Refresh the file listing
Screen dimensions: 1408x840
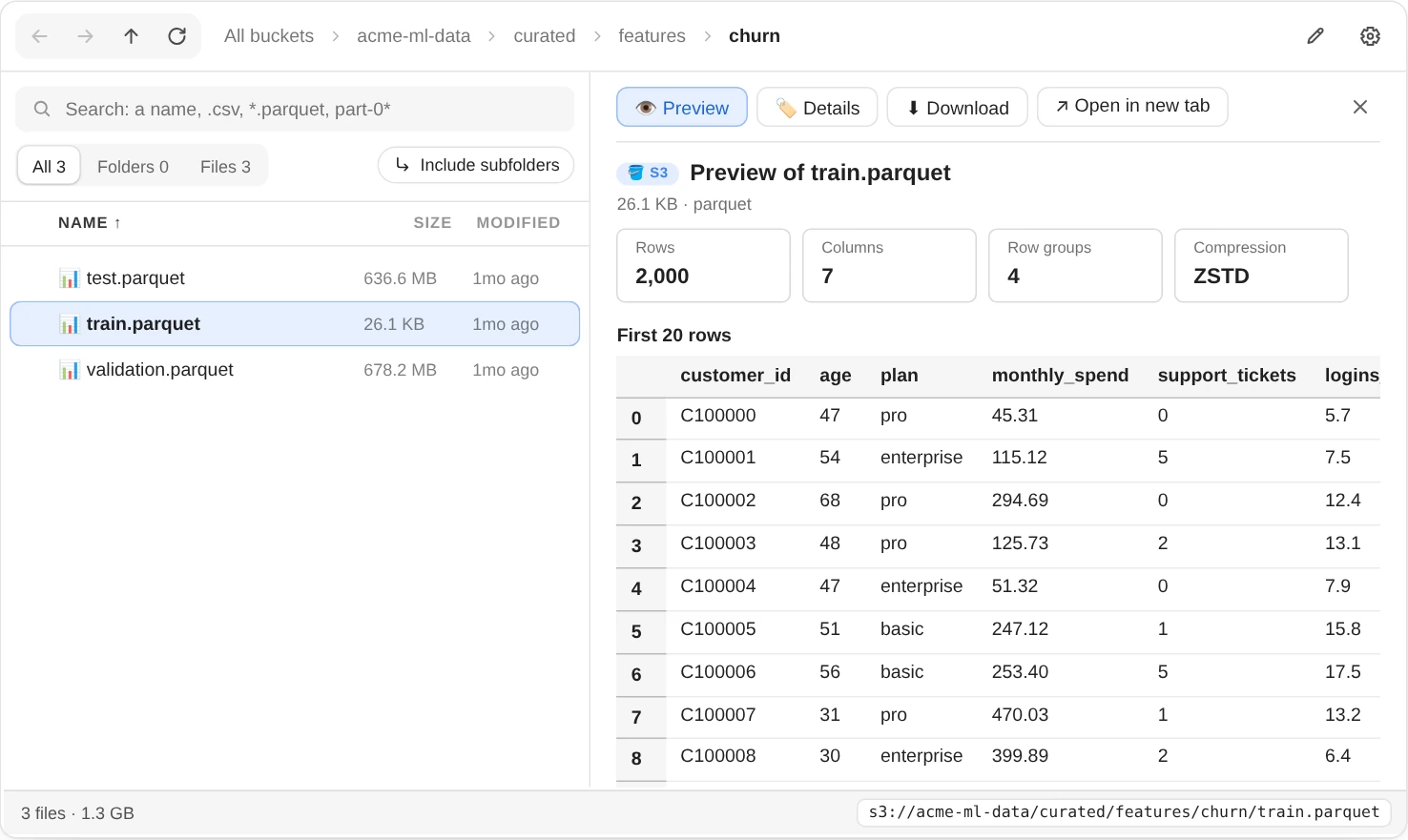click(x=177, y=36)
